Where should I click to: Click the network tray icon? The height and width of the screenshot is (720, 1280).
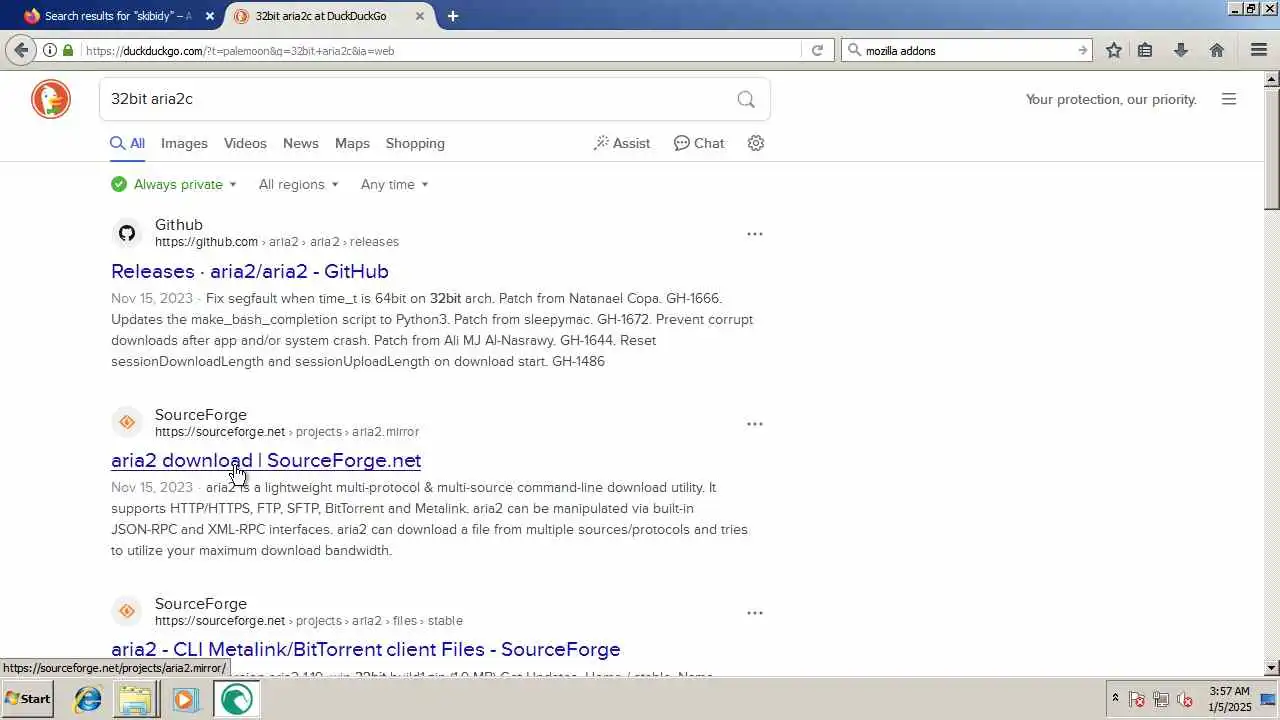click(x=1161, y=699)
